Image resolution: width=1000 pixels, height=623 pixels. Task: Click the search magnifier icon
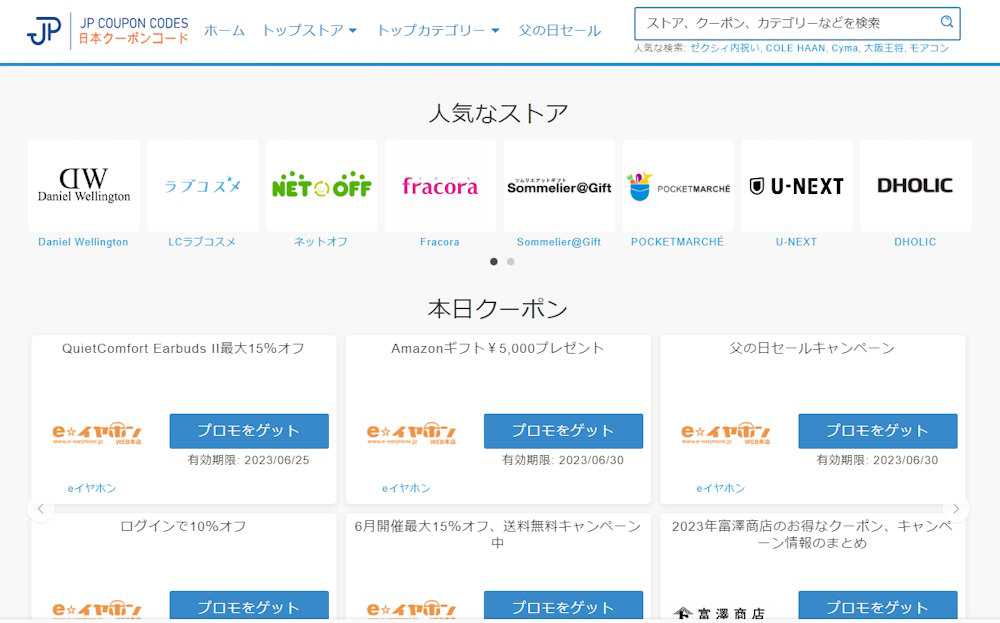coord(947,22)
